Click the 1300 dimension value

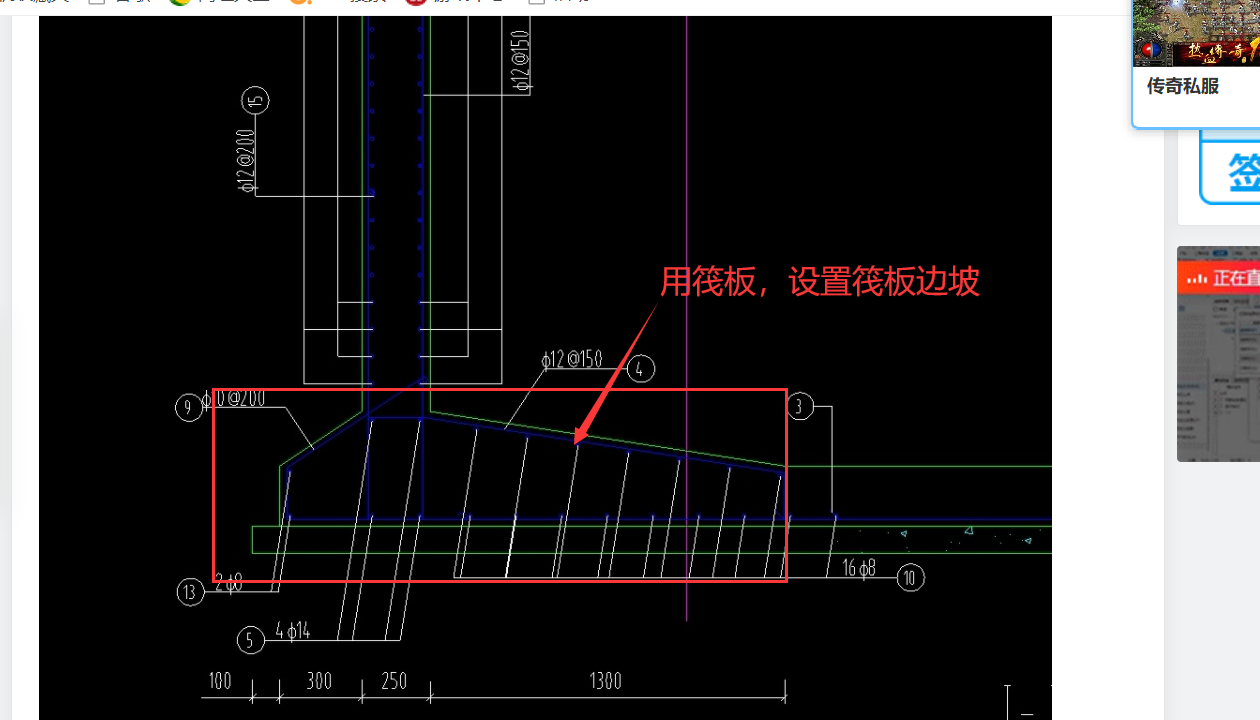point(605,681)
